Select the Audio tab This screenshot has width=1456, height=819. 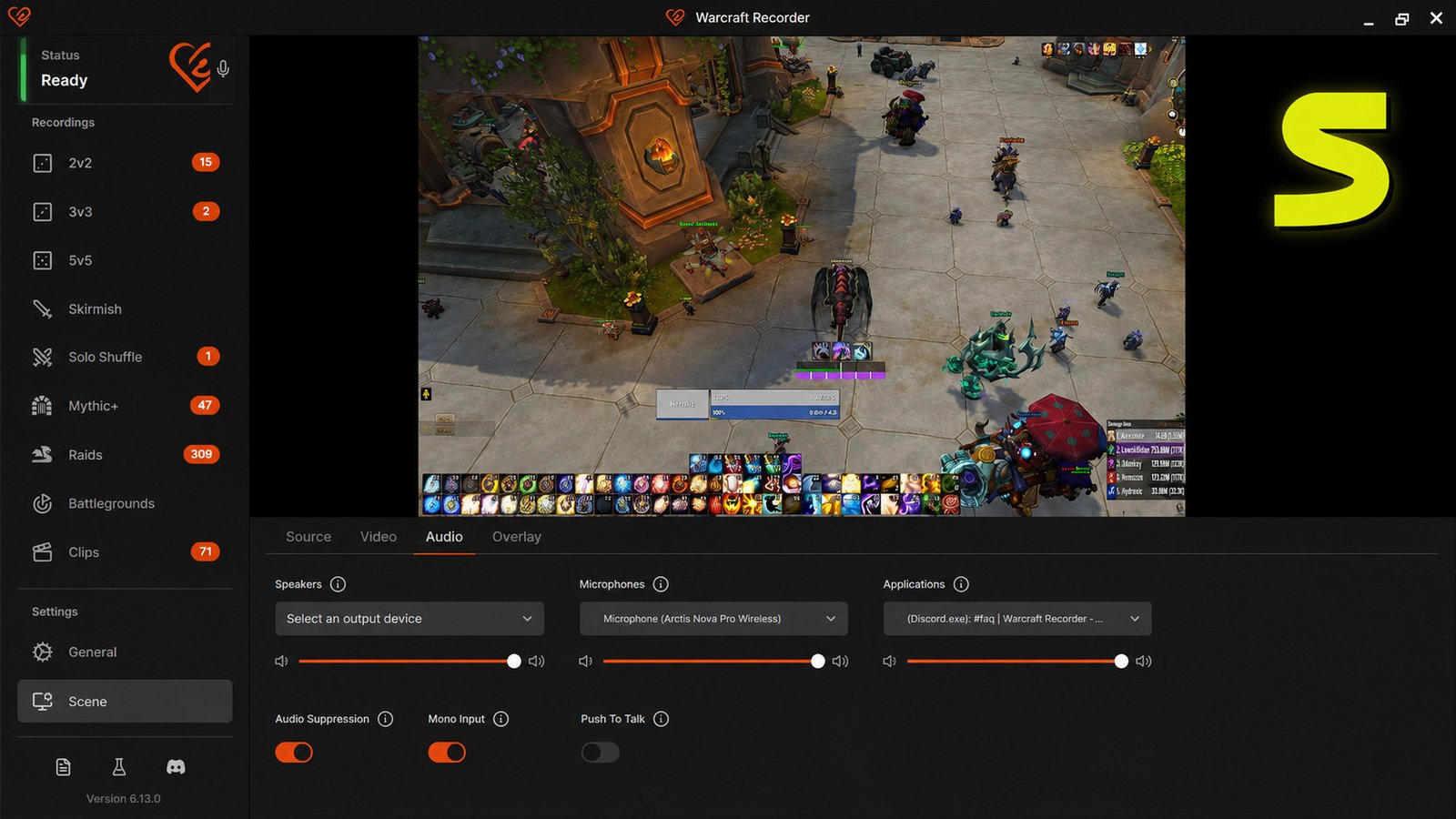[444, 537]
